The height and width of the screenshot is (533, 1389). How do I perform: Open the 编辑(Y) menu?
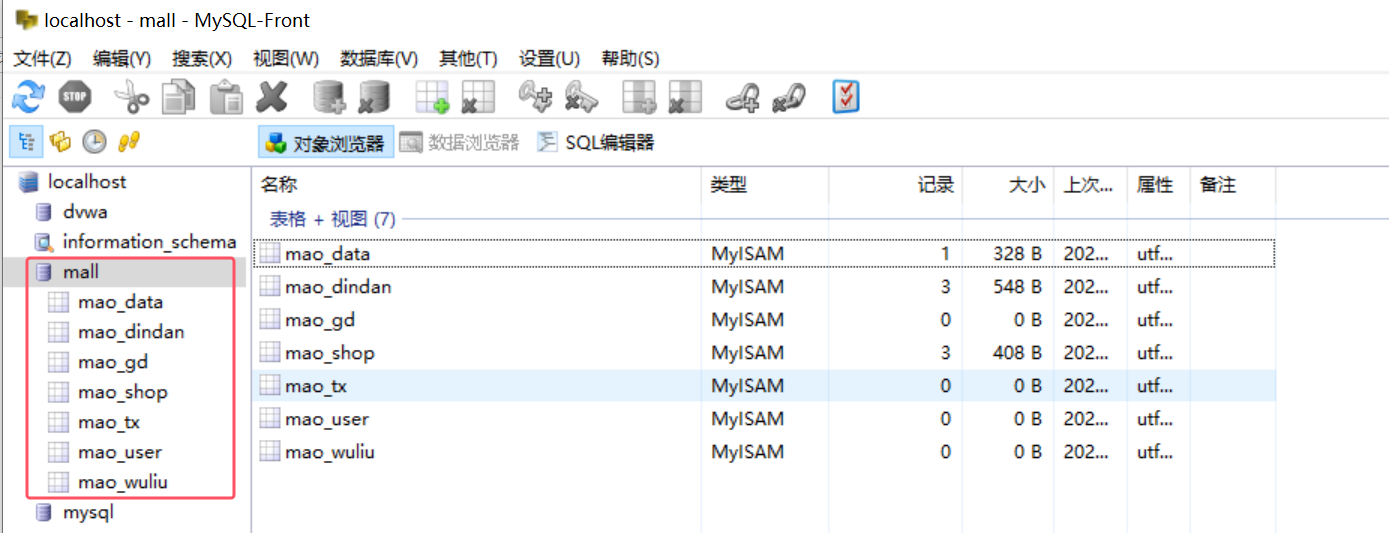click(122, 58)
